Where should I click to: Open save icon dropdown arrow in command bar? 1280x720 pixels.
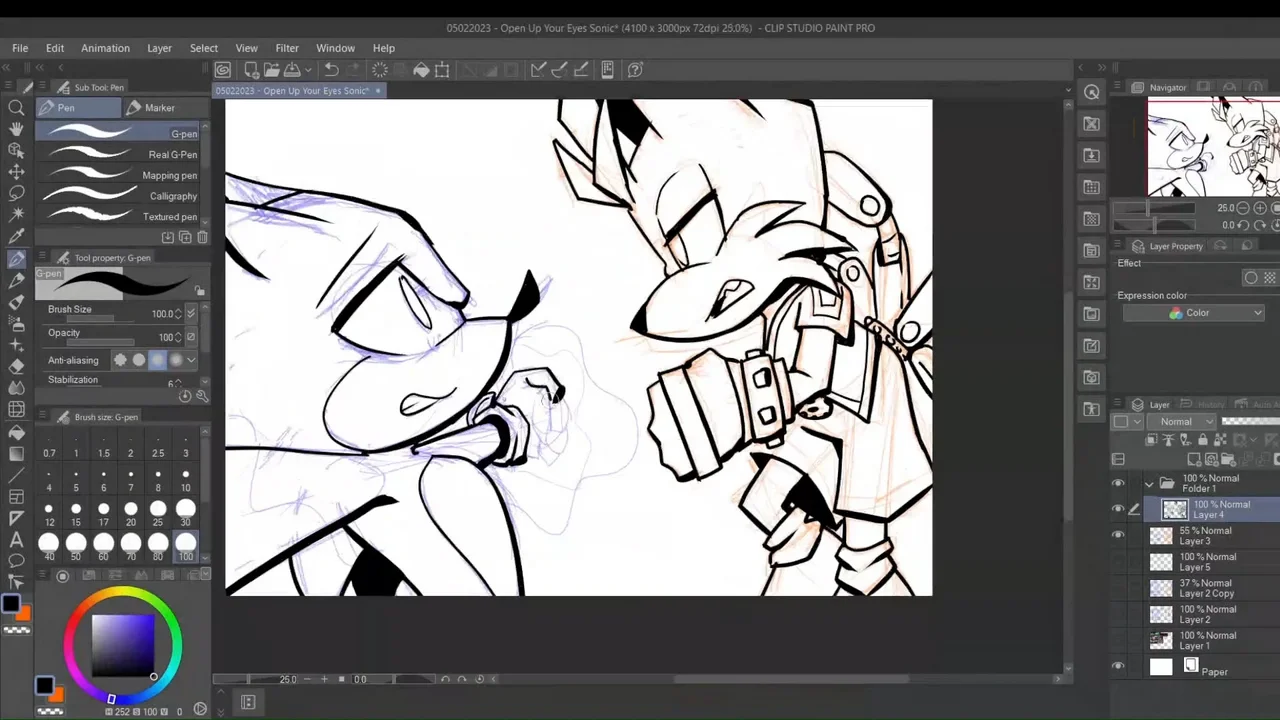(309, 70)
